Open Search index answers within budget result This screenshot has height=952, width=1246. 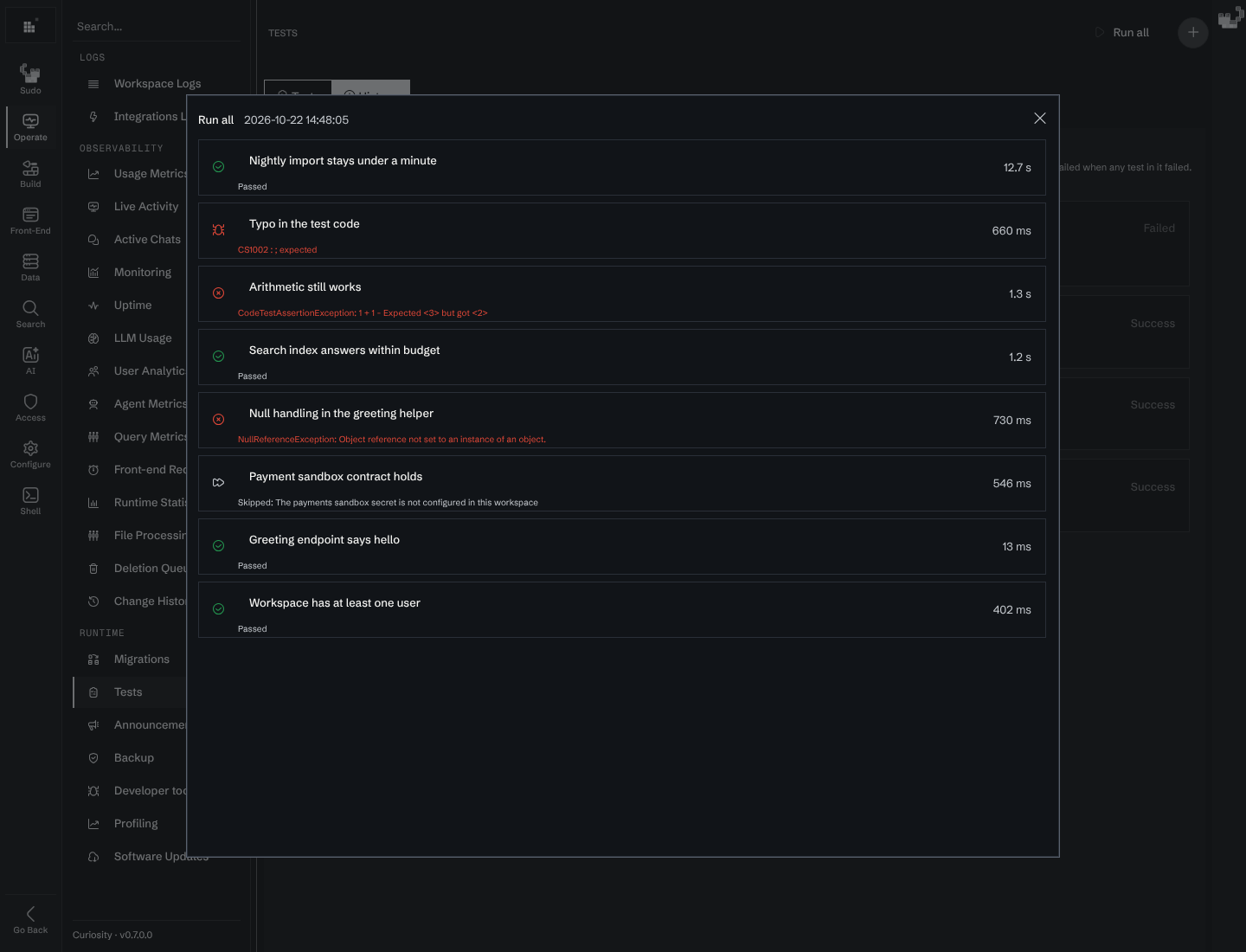(622, 357)
